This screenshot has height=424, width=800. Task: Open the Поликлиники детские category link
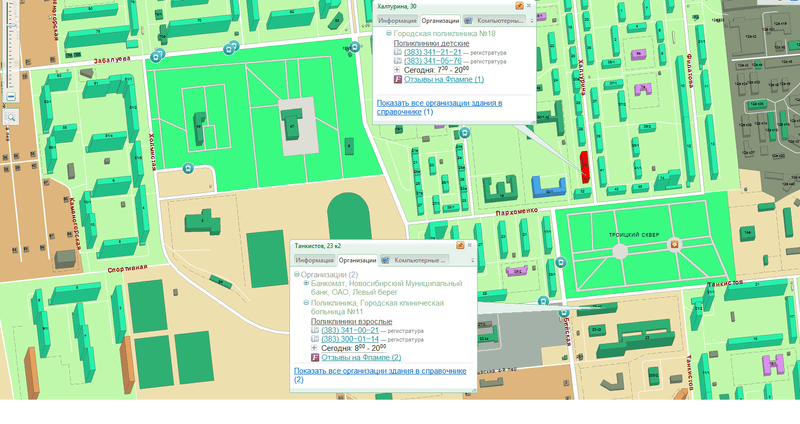431,43
